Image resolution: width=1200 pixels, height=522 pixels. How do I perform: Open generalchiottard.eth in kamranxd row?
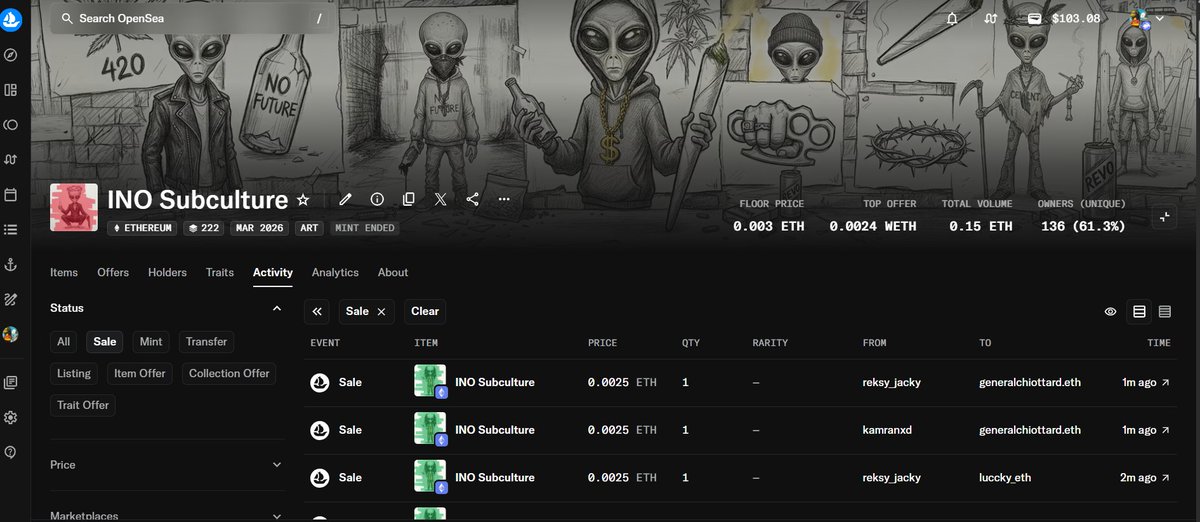1030,430
